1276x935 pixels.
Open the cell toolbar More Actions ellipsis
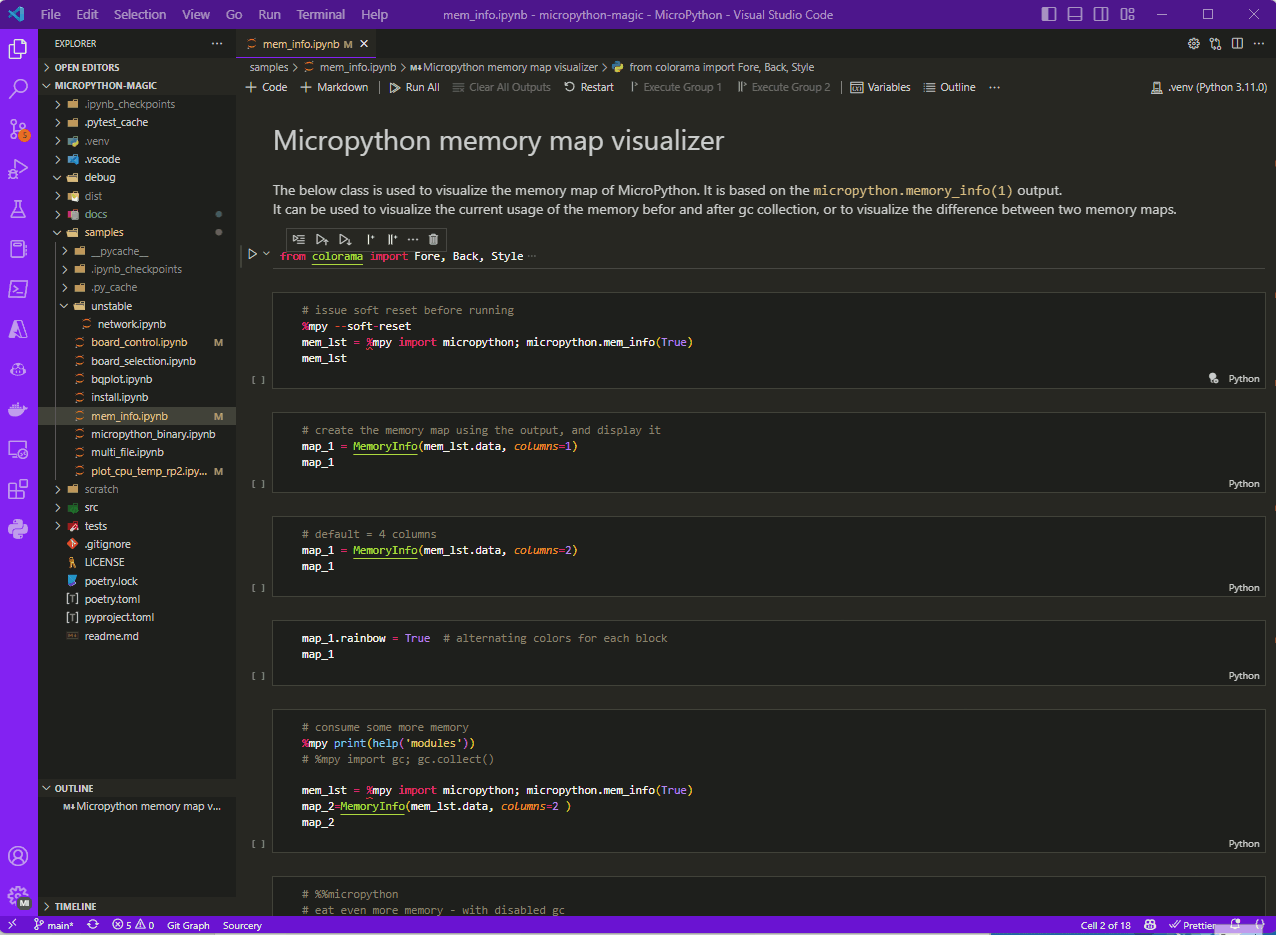click(x=413, y=239)
